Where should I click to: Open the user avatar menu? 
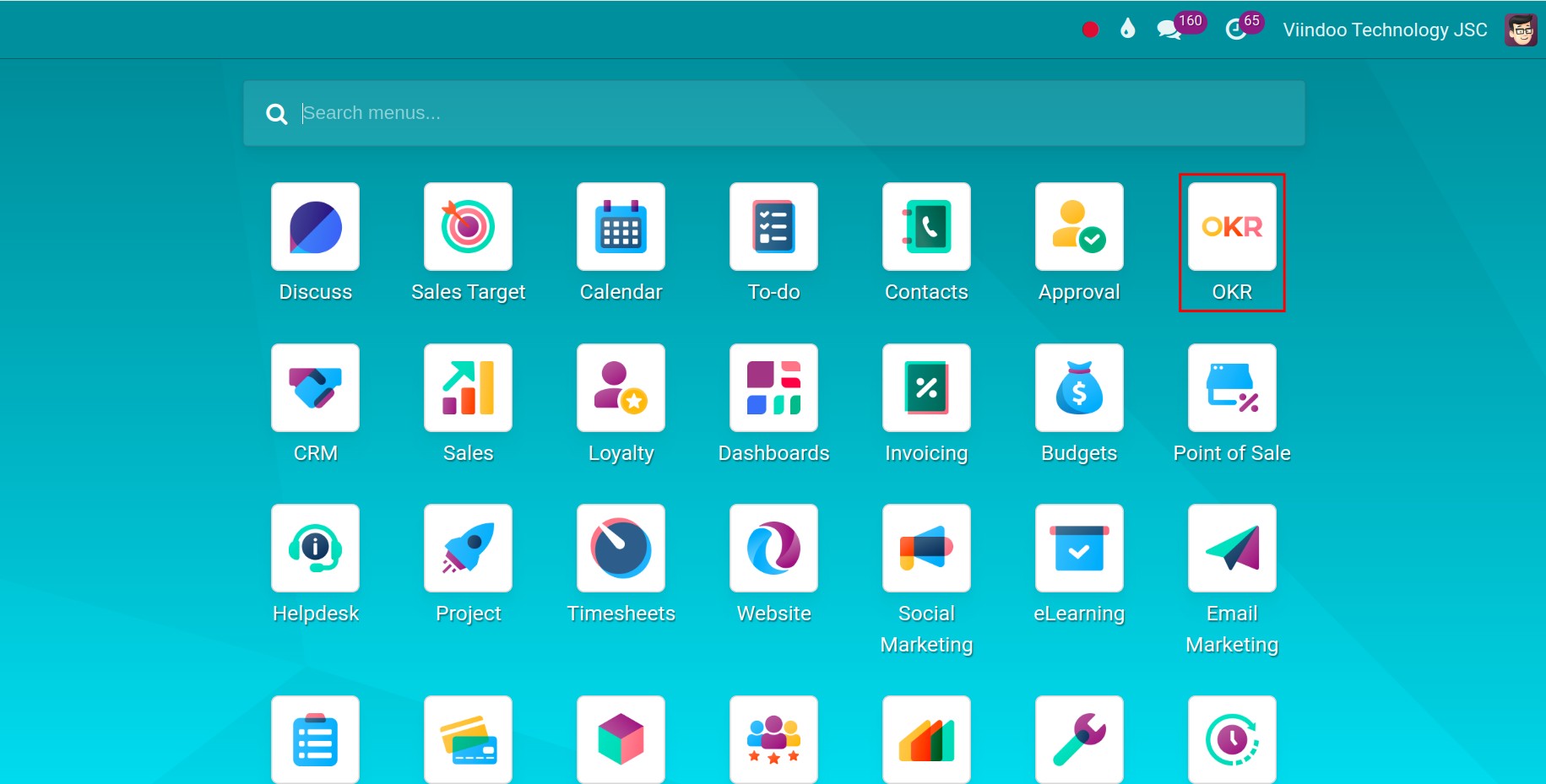1521,30
